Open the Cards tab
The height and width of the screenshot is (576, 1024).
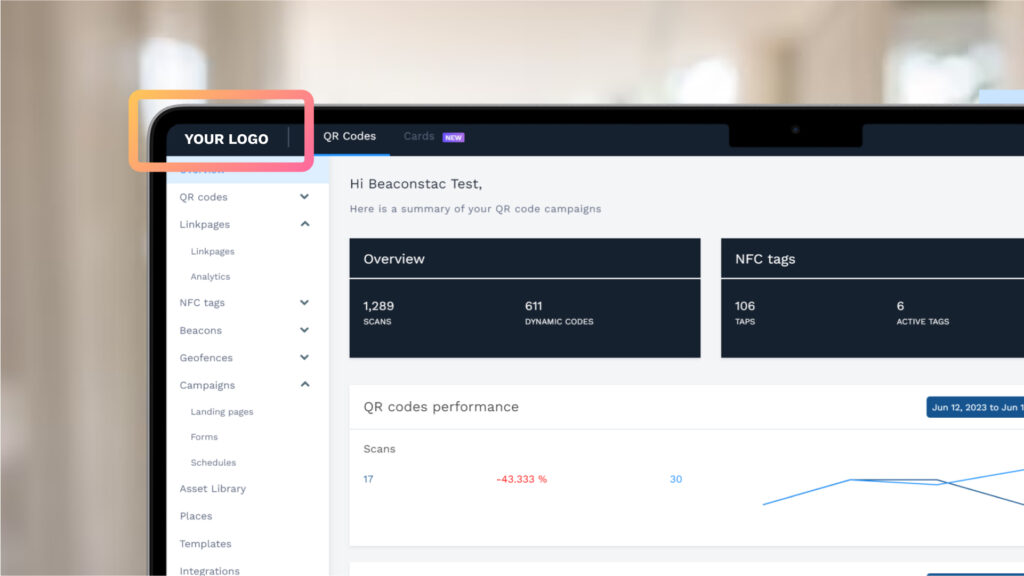point(419,136)
